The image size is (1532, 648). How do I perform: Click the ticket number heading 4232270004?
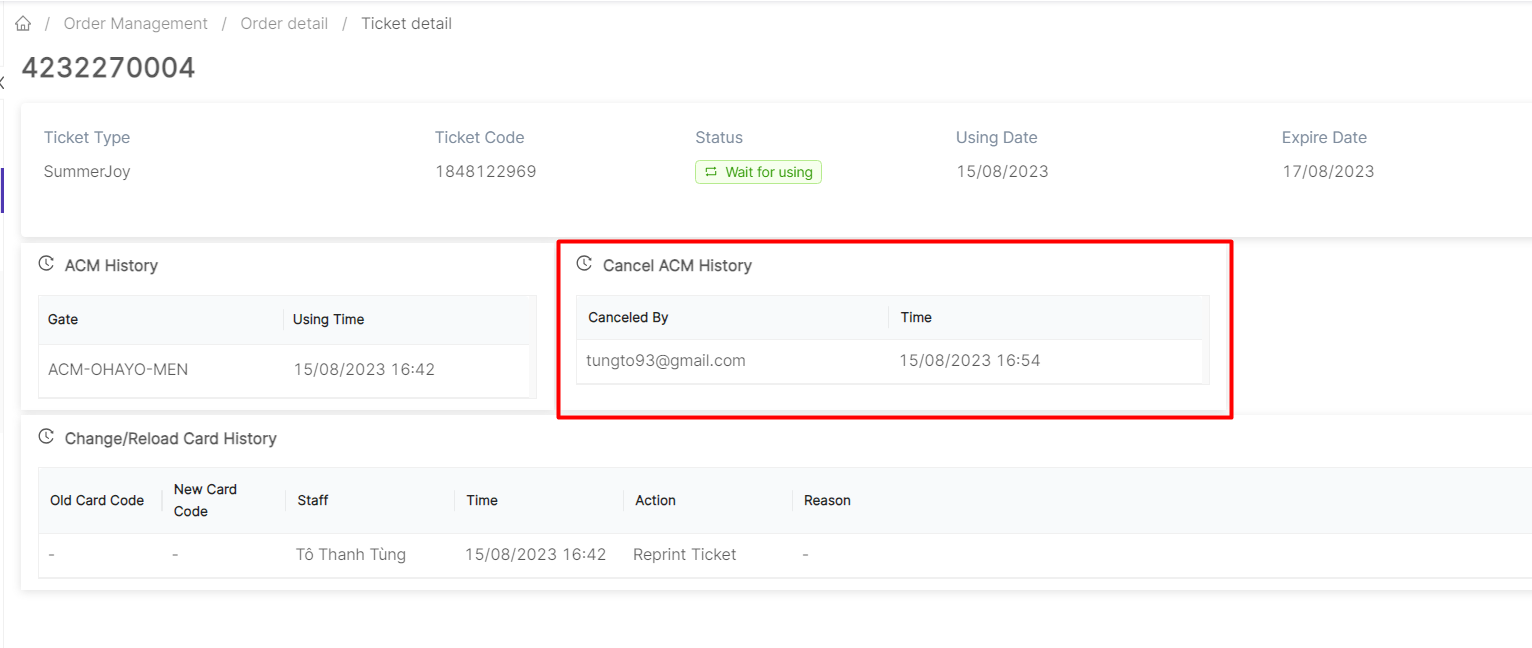click(x=108, y=67)
